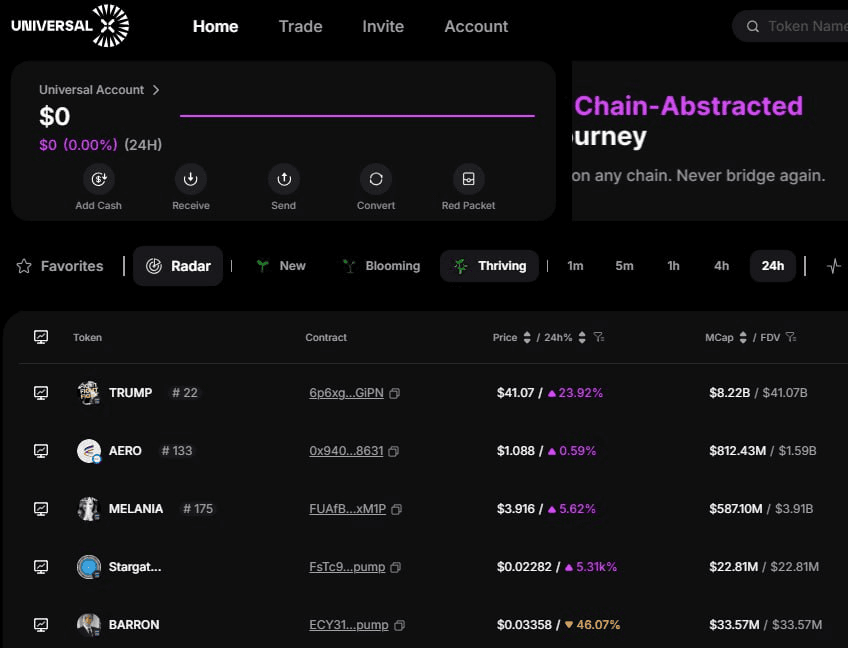This screenshot has width=848, height=648.
Task: Select the Radar tab
Action: coord(178,266)
